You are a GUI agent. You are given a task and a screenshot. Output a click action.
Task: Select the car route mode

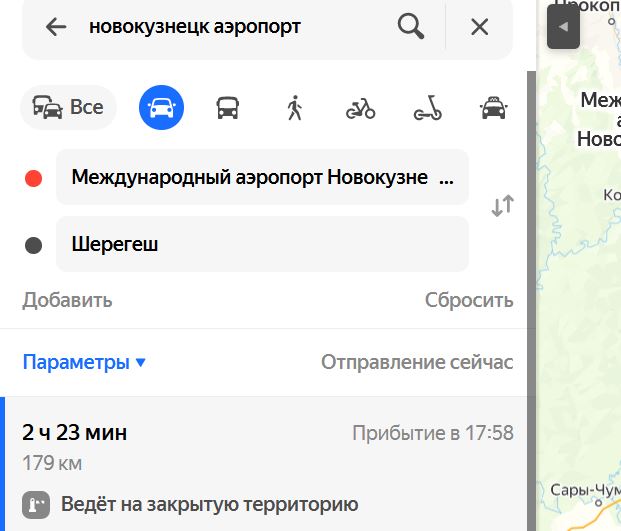coord(161,107)
